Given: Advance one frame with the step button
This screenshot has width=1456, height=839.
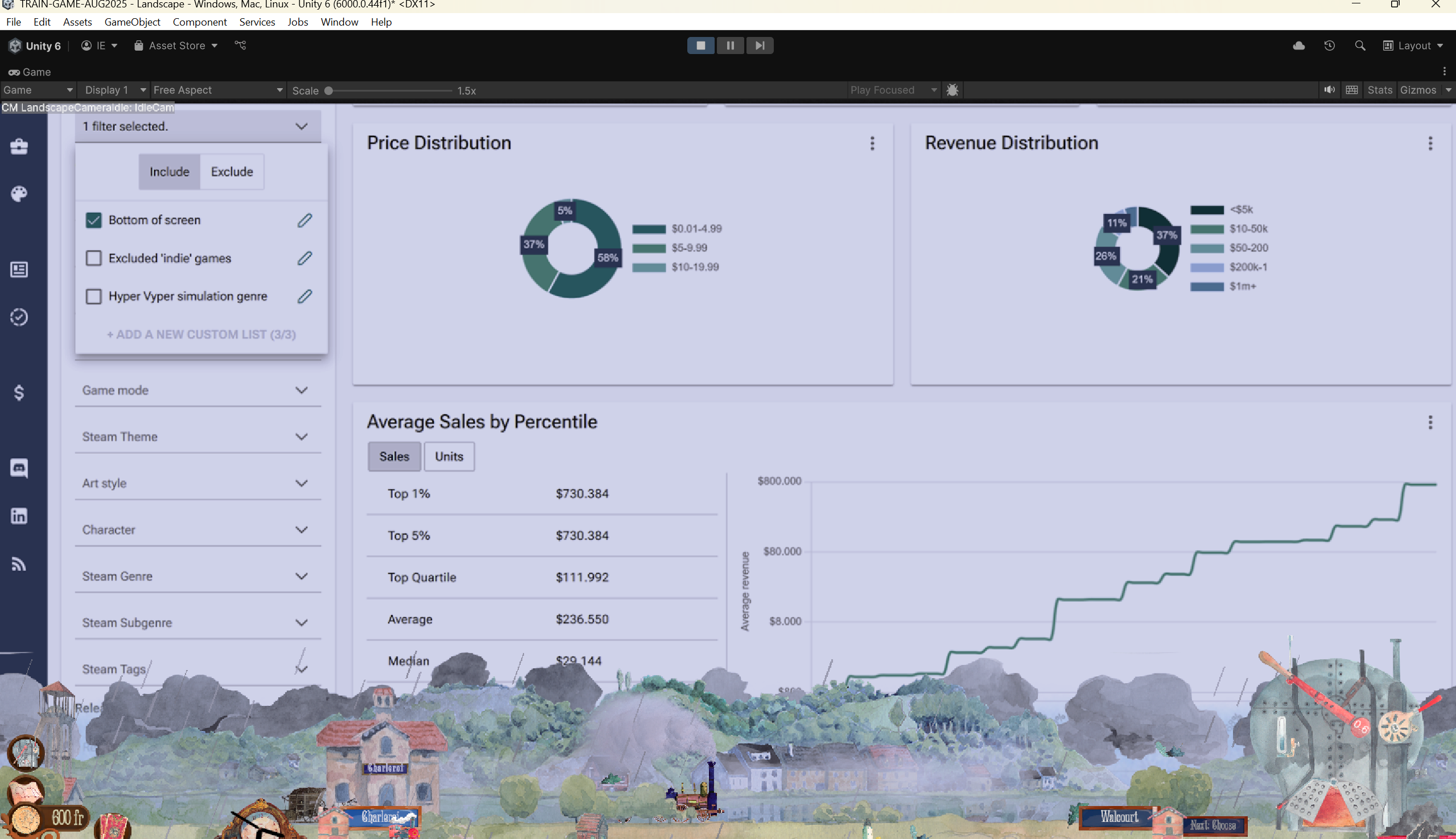Looking at the screenshot, I should tap(760, 46).
